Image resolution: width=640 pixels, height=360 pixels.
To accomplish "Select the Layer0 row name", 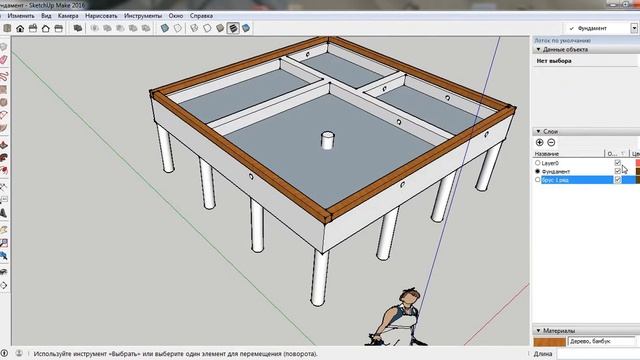I will [550, 163].
